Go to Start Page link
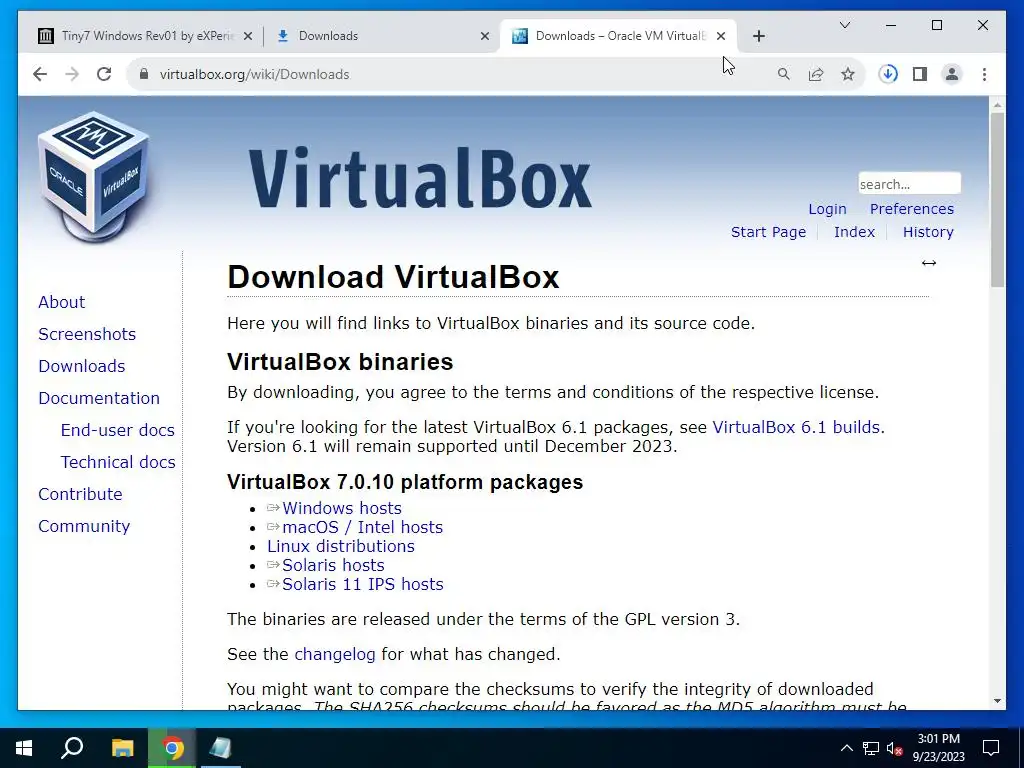Viewport: 1024px width, 768px height. (768, 232)
